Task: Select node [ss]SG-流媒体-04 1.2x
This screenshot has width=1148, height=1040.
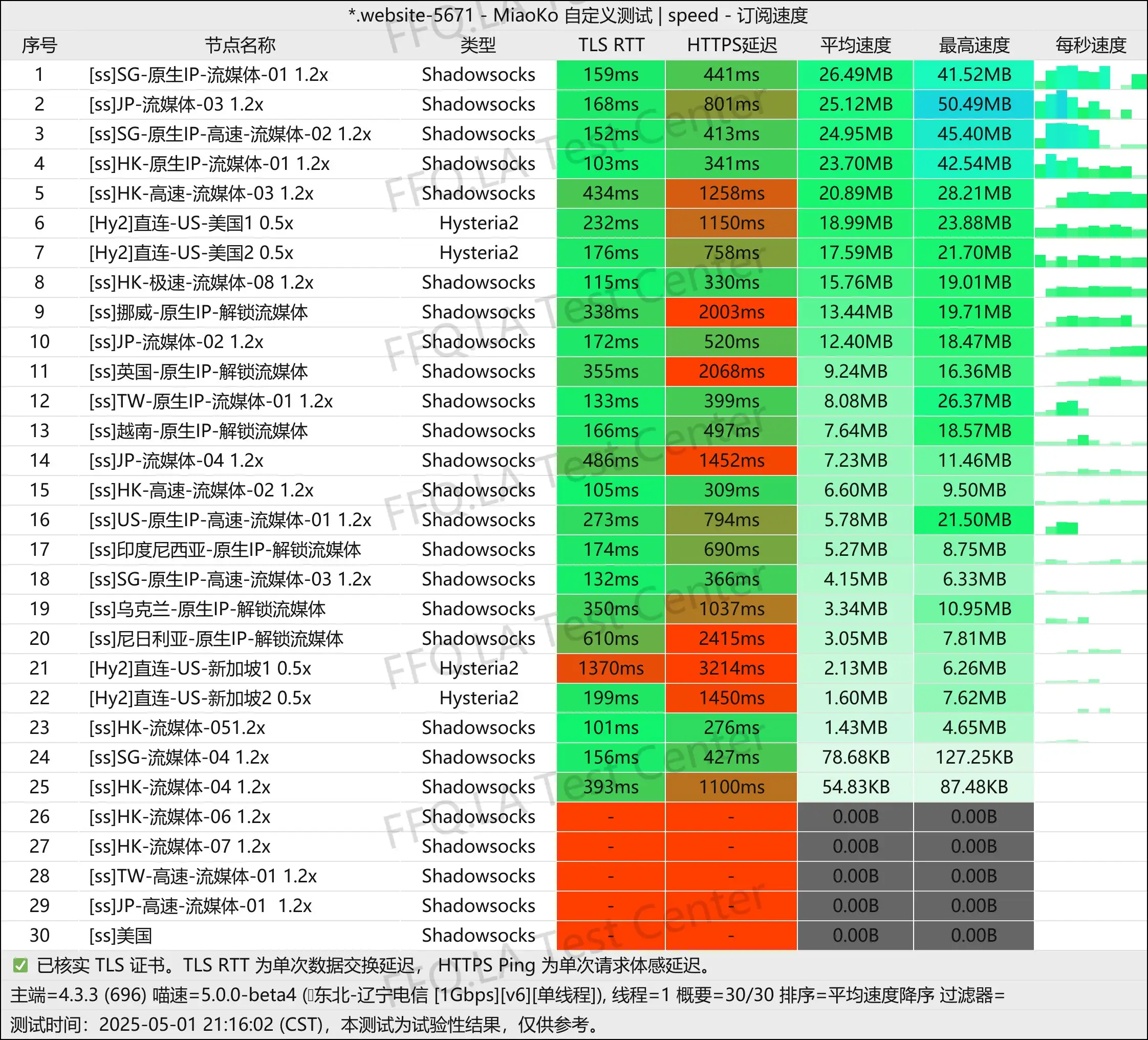Action: click(x=179, y=757)
